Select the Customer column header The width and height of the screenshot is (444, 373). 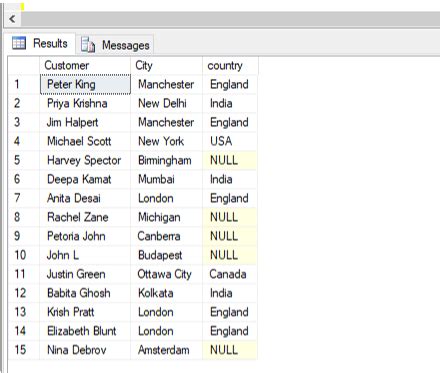tap(85, 65)
